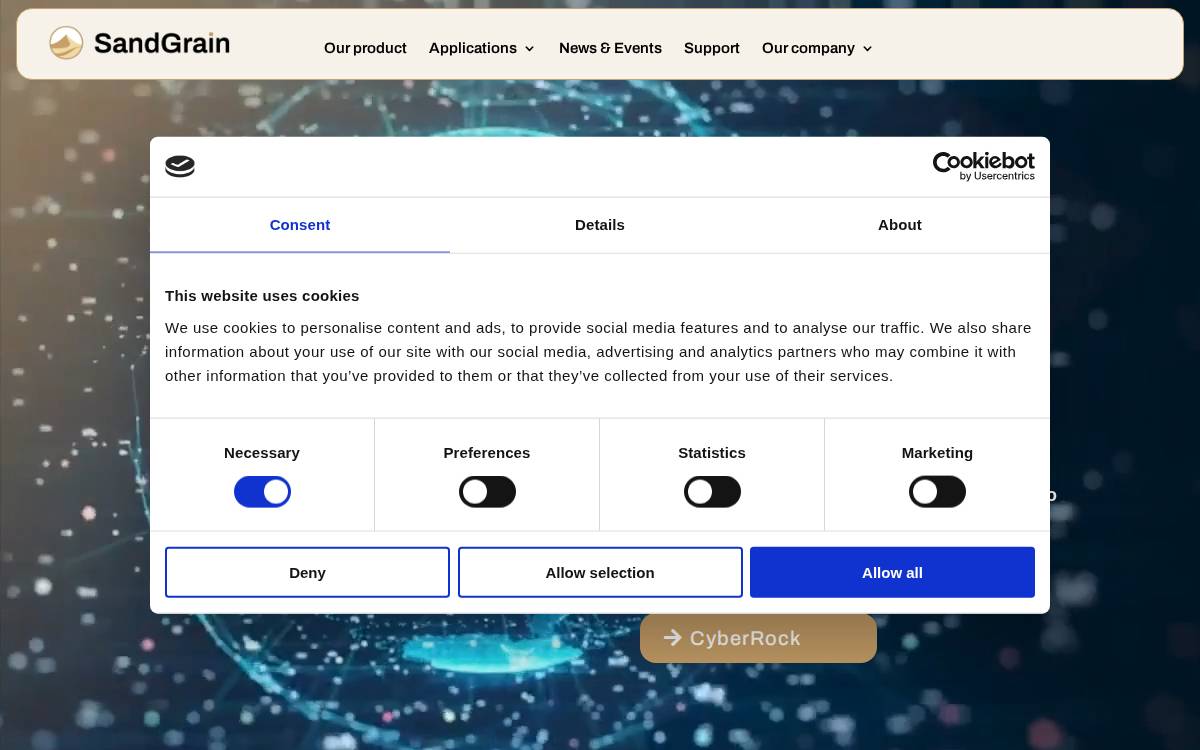
Task: Go to the Support page
Action: tap(712, 48)
